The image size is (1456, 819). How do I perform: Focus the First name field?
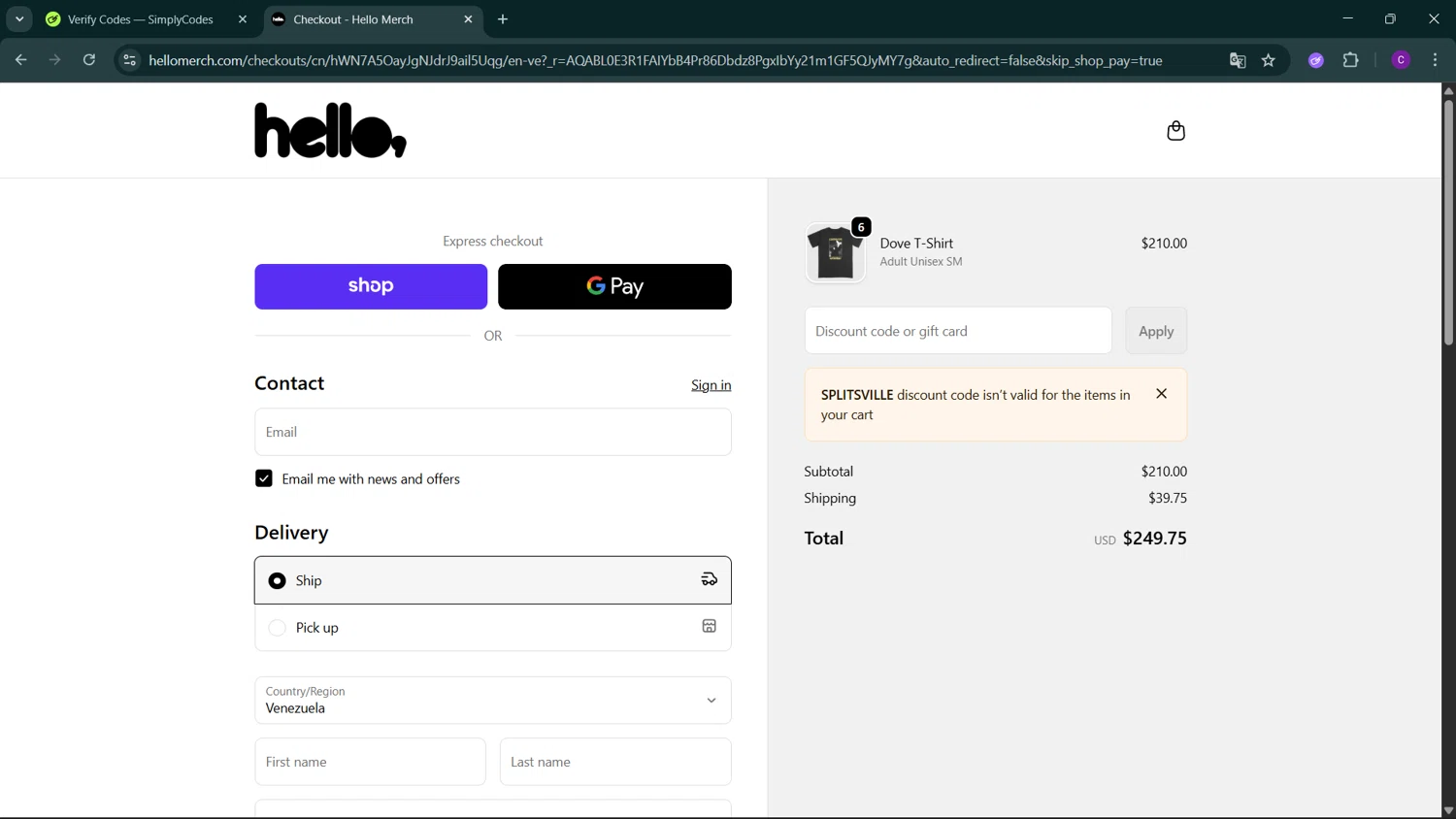pyautogui.click(x=370, y=762)
